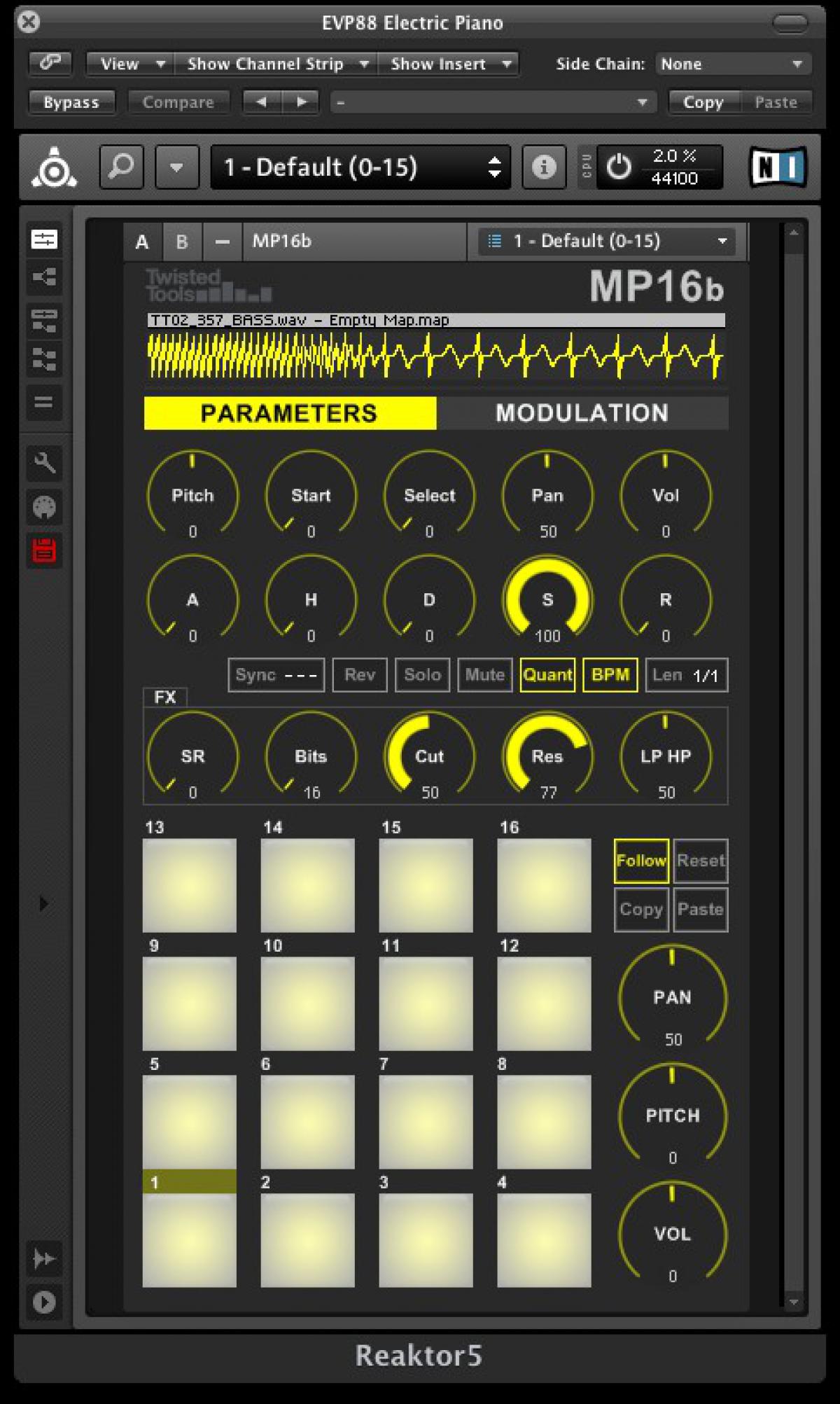Screen dimensions: 840x1404
Task: Click the link chain icon button
Action: tap(50, 63)
